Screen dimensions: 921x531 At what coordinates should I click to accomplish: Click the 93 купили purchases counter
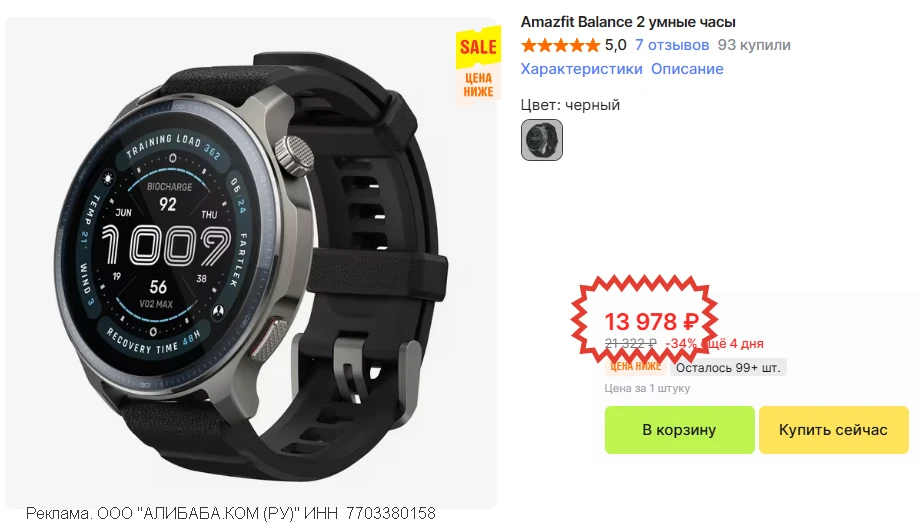754,45
